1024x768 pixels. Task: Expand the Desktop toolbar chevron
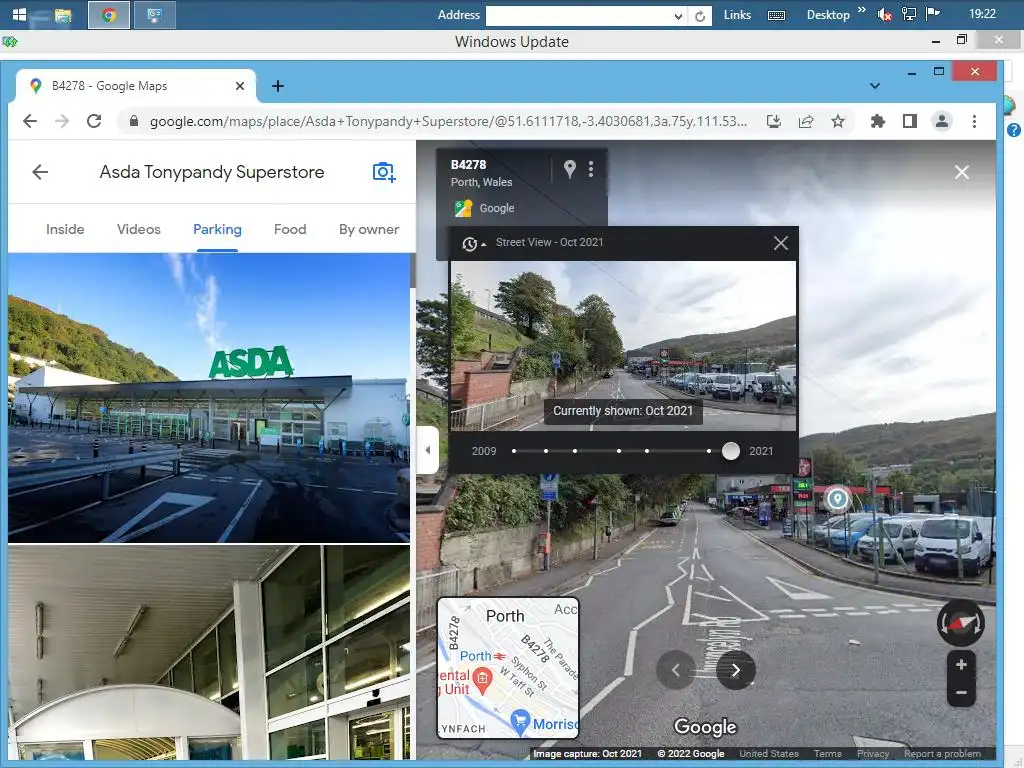point(861,10)
